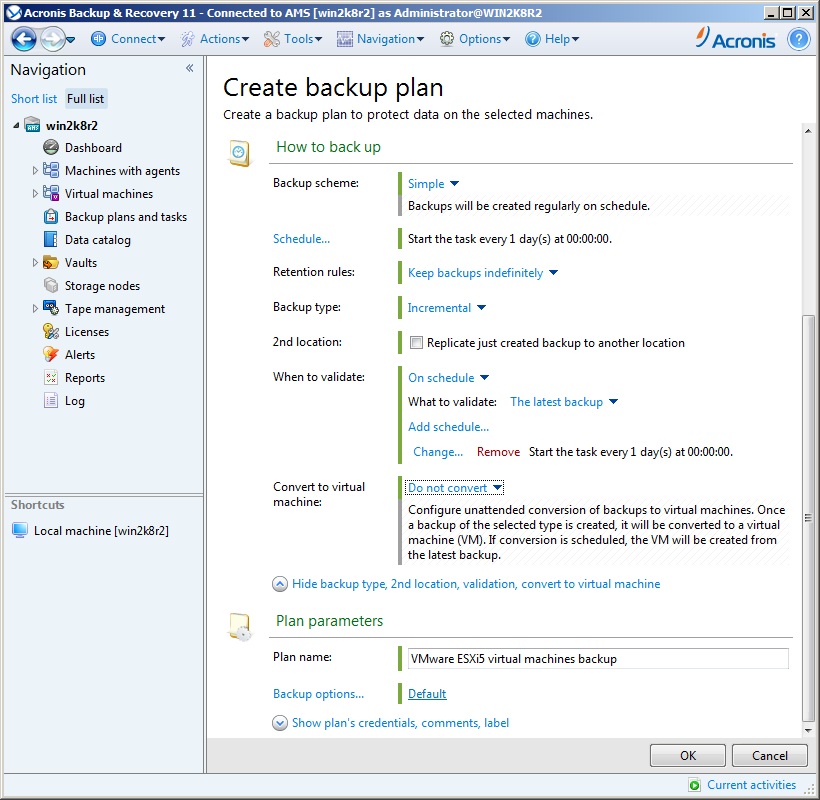The image size is (820, 800).
Task: Expand the Vaults tree node
Action: point(35,262)
